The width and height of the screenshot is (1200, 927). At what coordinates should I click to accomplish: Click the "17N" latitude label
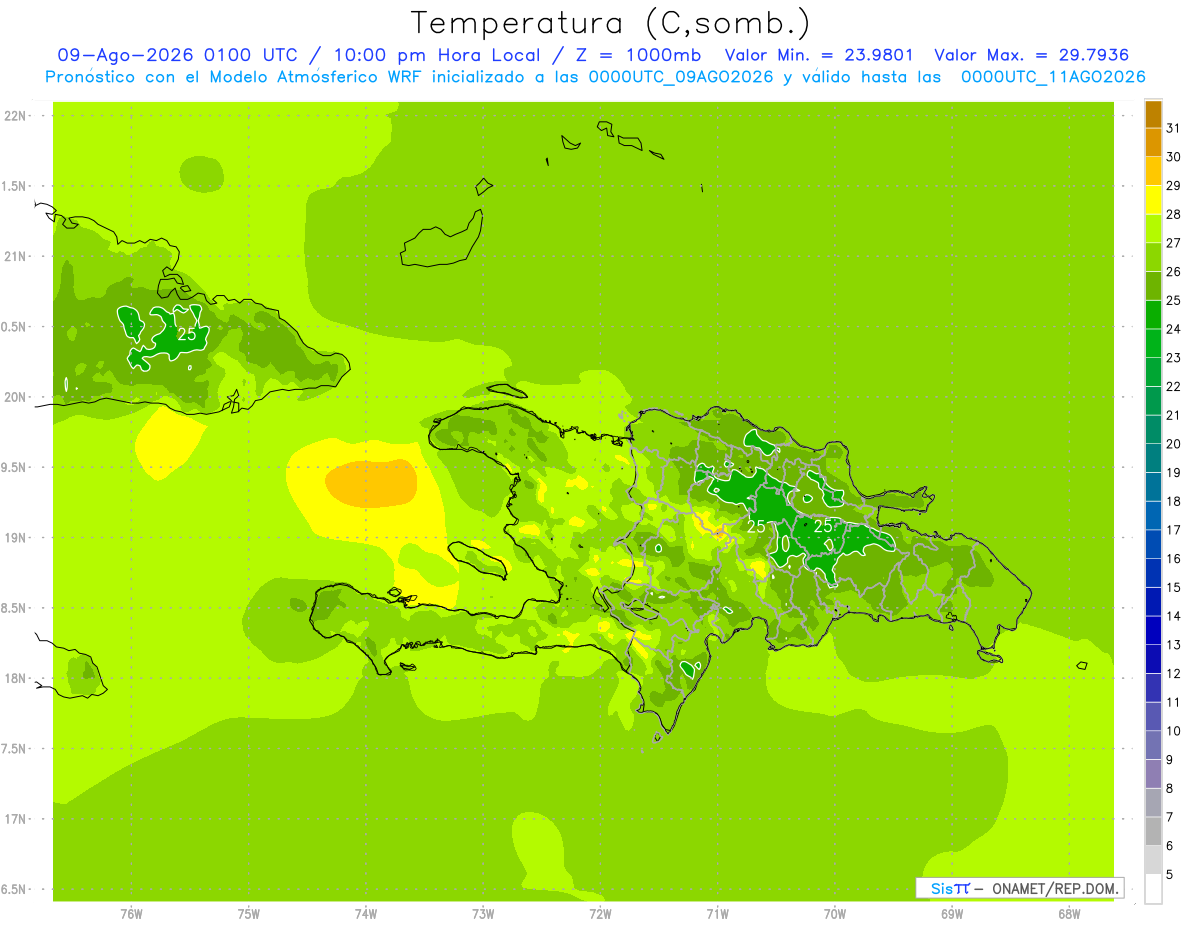(x=15, y=819)
